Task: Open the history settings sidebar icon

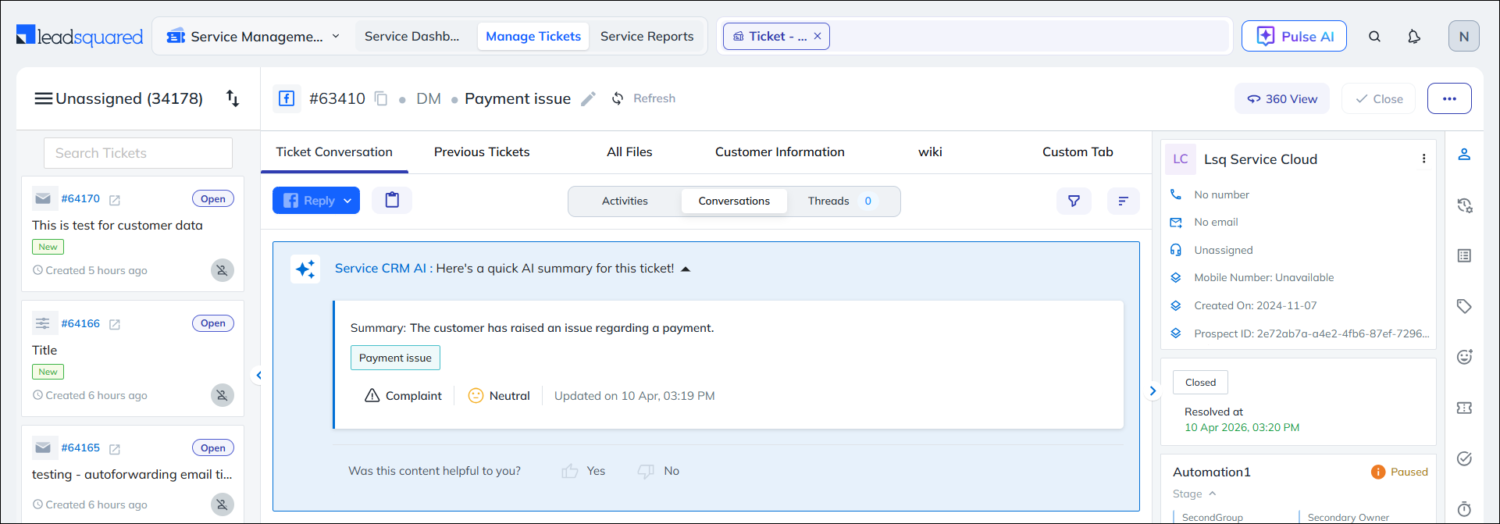Action: pos(1465,205)
